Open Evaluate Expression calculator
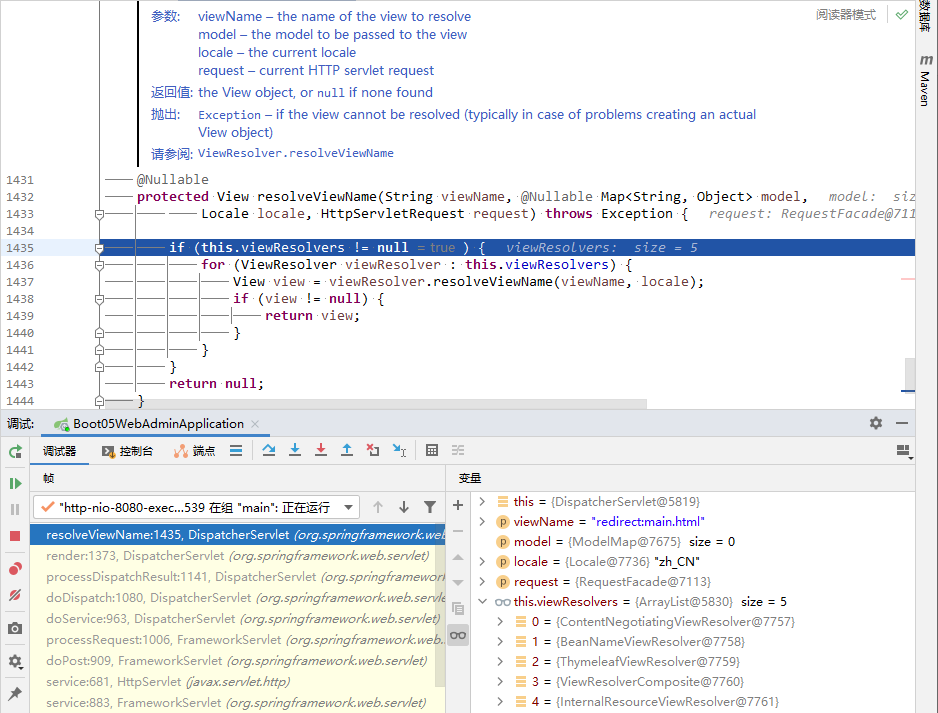Image resolution: width=938 pixels, height=713 pixels. click(x=432, y=450)
